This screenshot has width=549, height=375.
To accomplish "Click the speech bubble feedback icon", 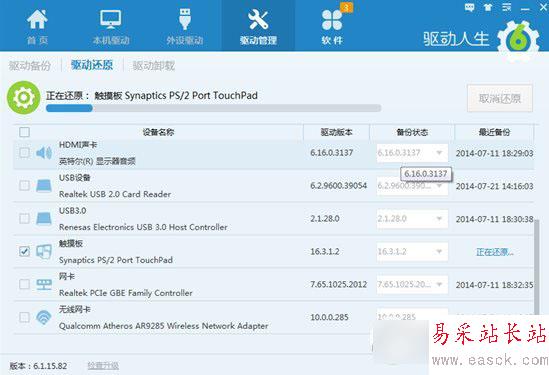I will [470, 7].
